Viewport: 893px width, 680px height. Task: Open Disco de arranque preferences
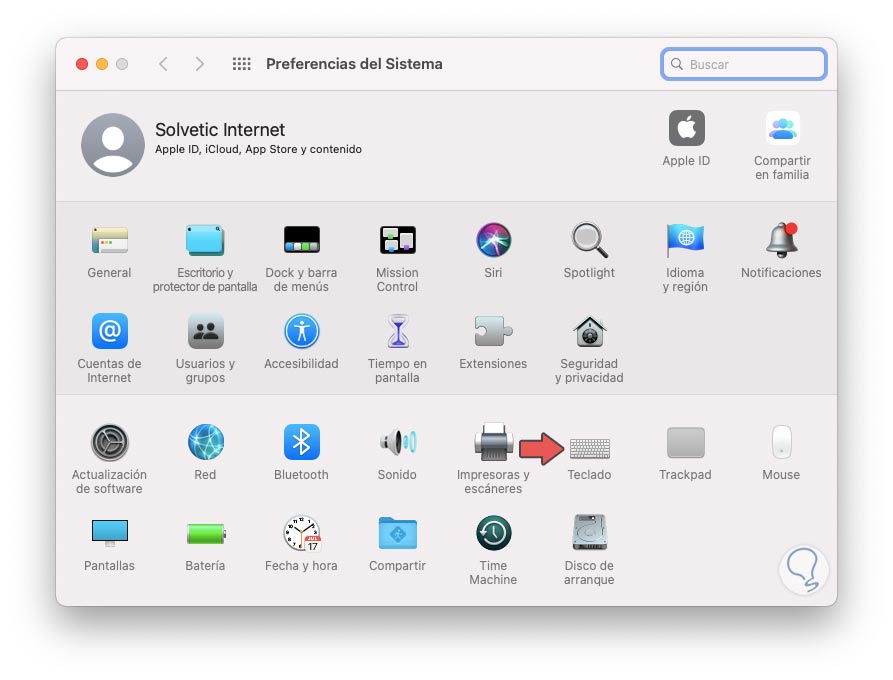589,534
